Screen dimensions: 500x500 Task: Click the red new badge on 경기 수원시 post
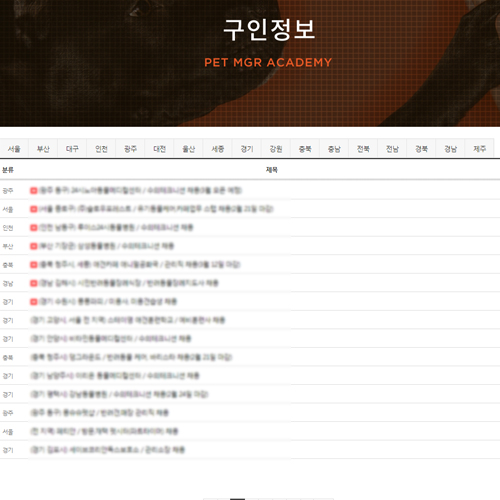(34, 302)
